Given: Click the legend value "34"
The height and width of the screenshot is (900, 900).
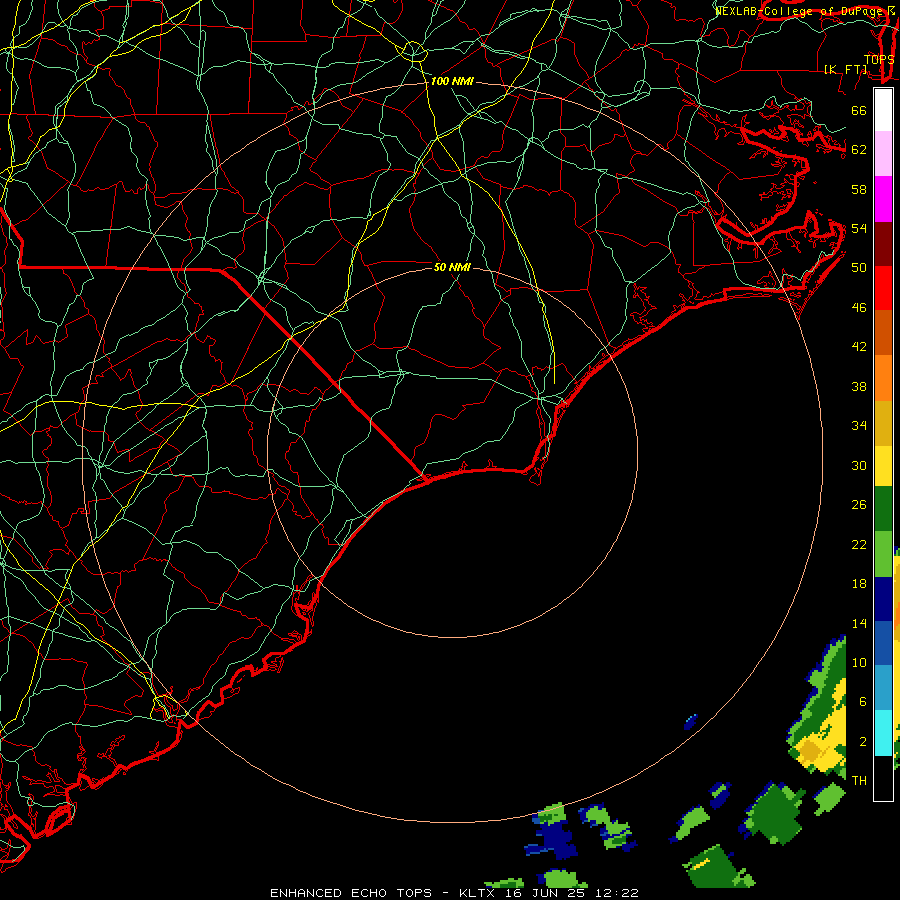Looking at the screenshot, I should pyautogui.click(x=859, y=425).
